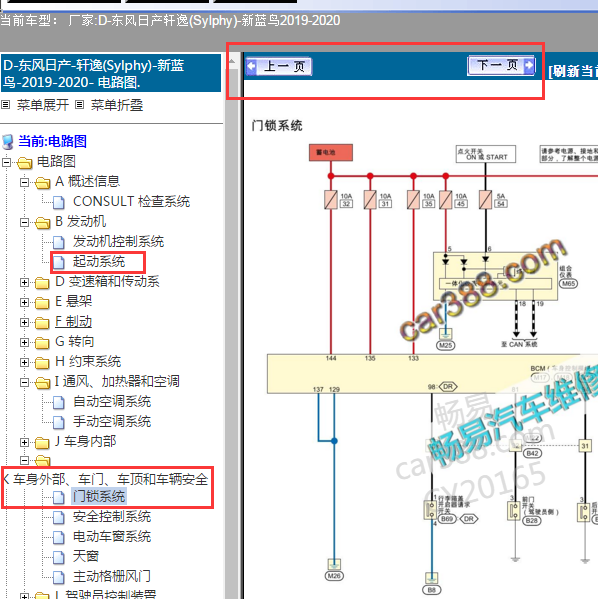The image size is (598, 599).
Task: Click the 菜单折叠 square icon
Action: (79, 104)
